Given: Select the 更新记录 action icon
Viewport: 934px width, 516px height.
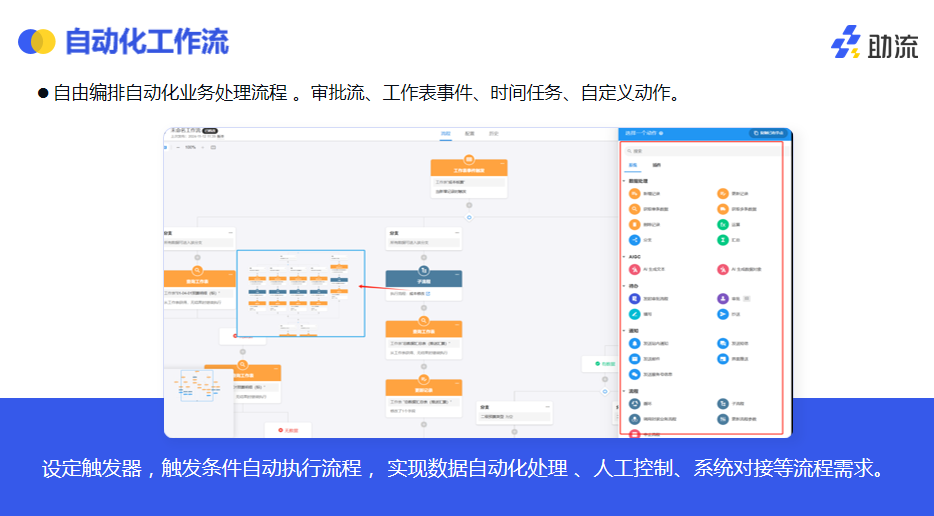Looking at the screenshot, I should pyautogui.click(x=722, y=193).
